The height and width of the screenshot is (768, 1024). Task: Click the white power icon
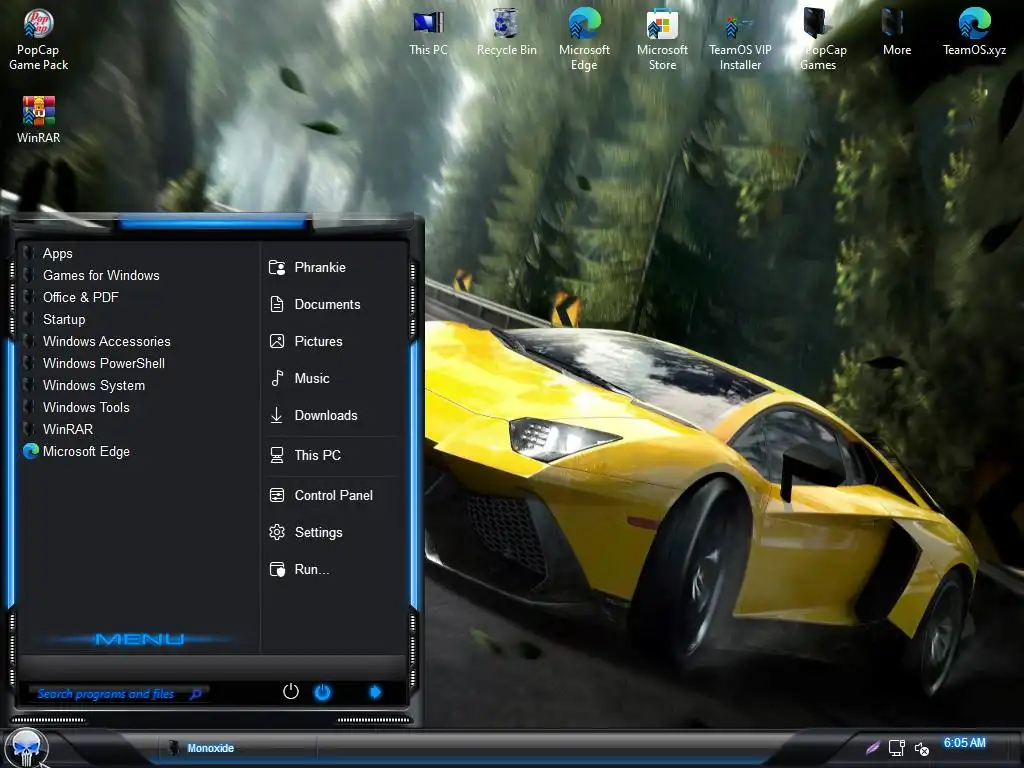click(x=291, y=692)
